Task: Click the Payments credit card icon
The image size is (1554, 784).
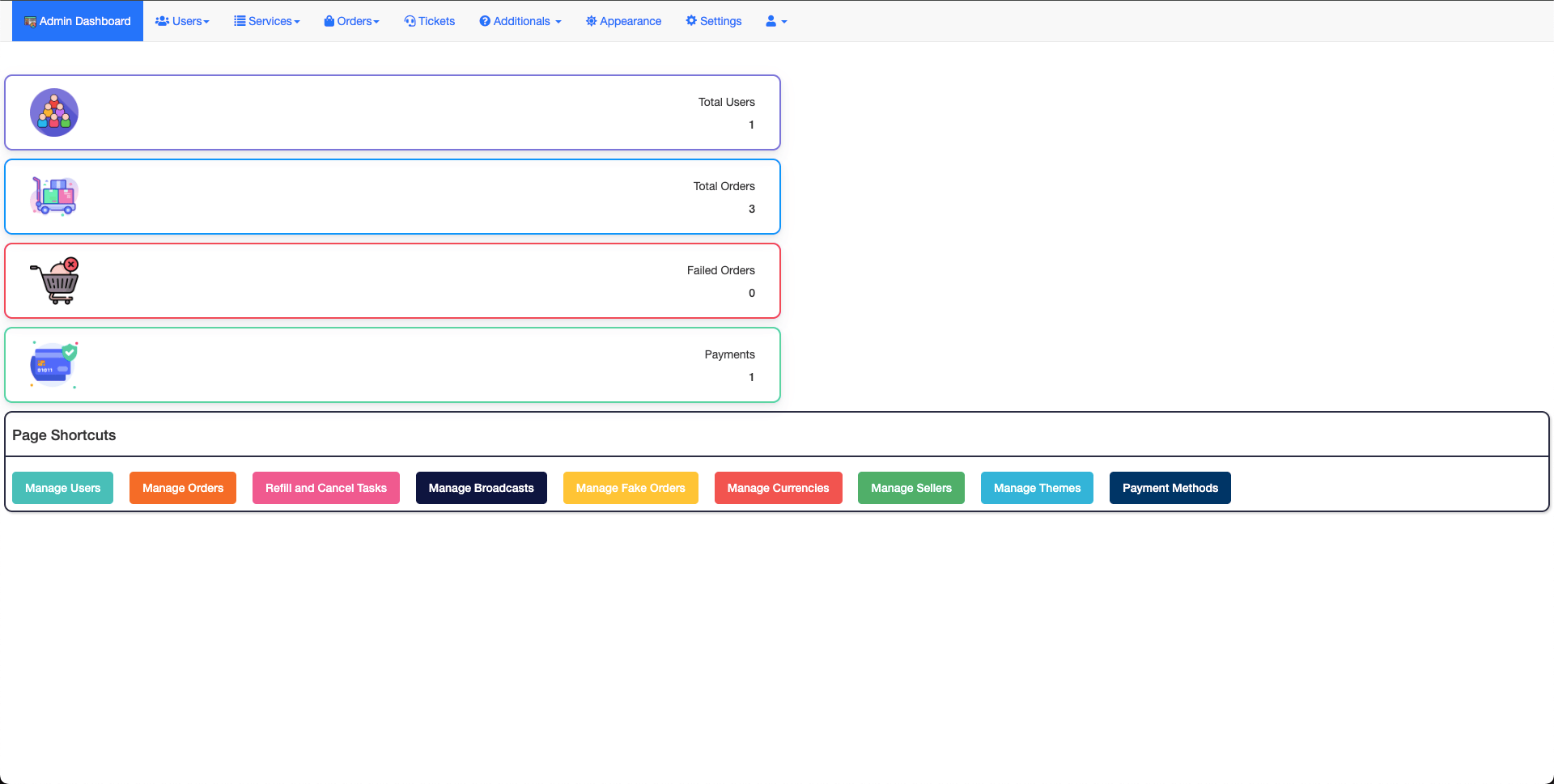Action: 54,365
